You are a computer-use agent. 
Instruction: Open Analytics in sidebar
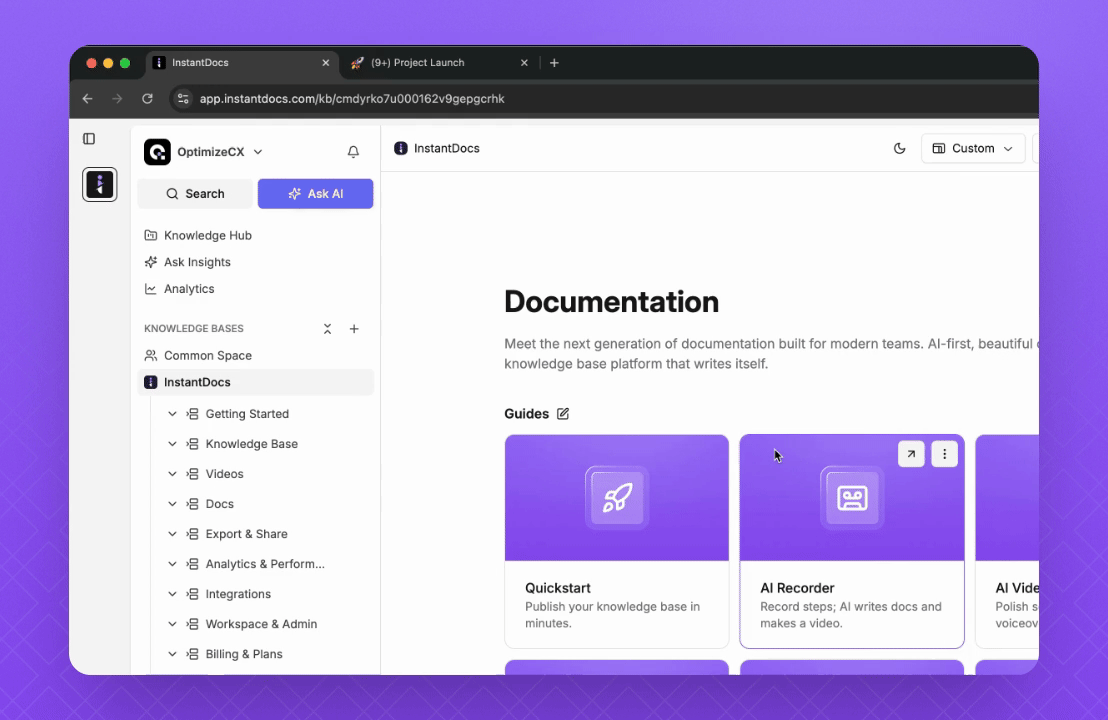click(x=189, y=289)
